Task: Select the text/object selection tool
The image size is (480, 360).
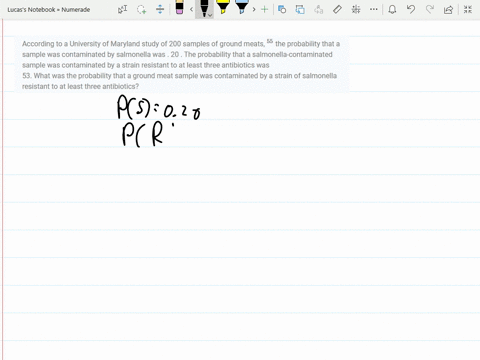Action: click(x=122, y=9)
